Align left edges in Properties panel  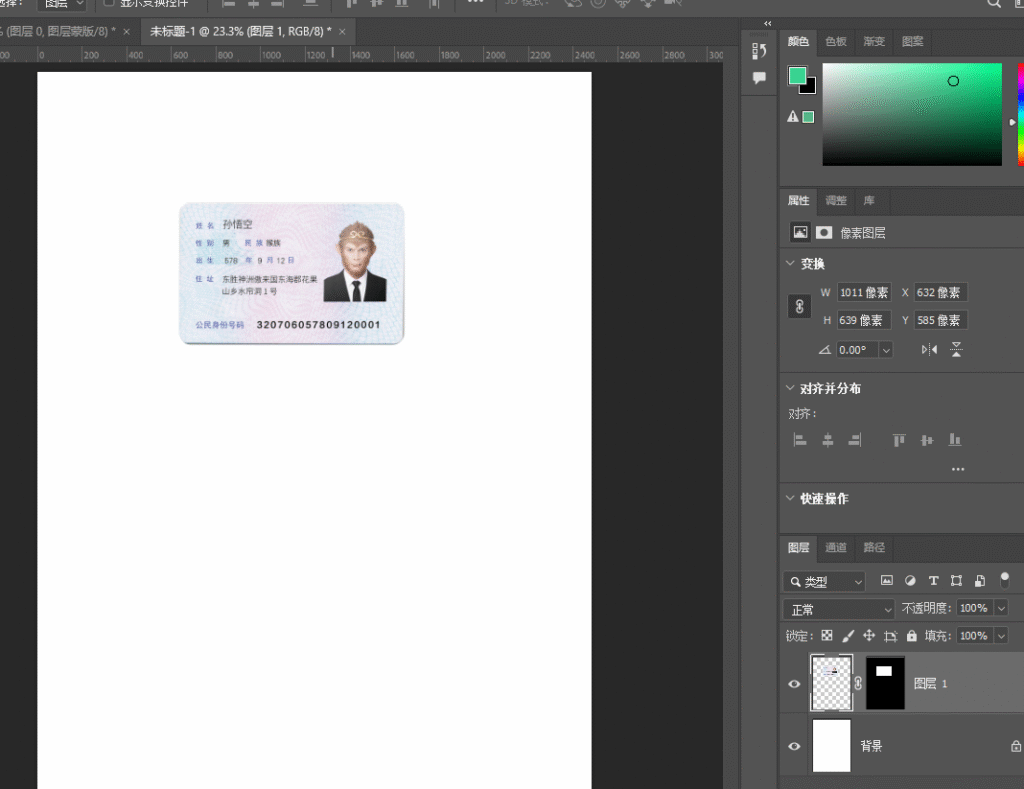pos(800,440)
